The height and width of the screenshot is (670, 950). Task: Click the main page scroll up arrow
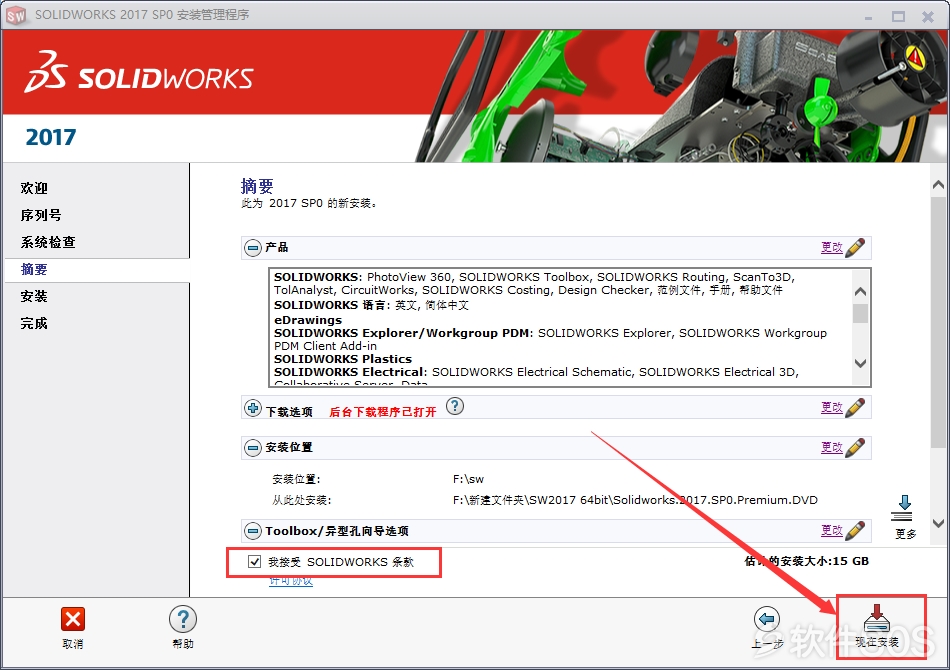tap(938, 184)
